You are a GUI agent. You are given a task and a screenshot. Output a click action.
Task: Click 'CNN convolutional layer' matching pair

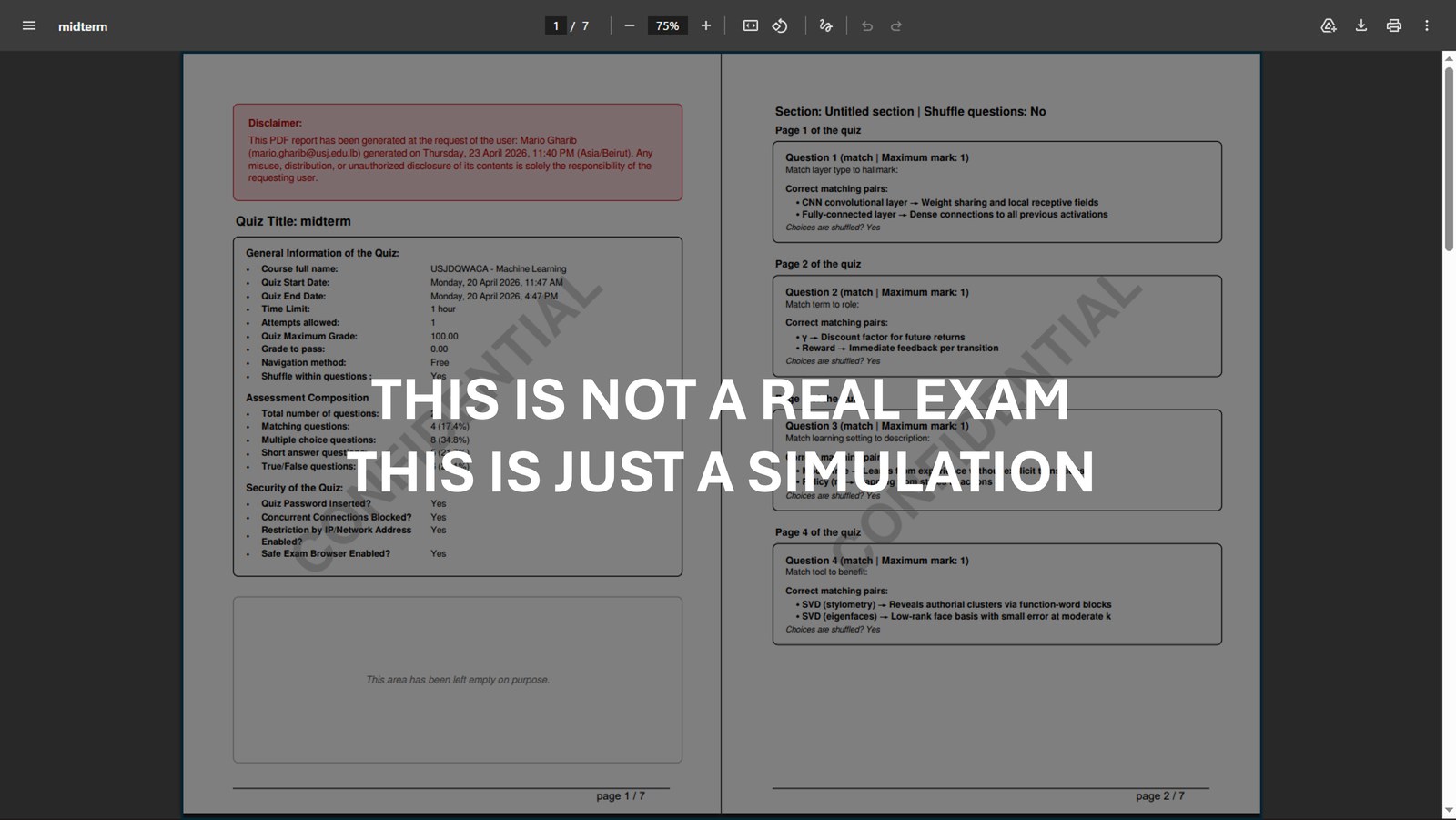click(950, 203)
